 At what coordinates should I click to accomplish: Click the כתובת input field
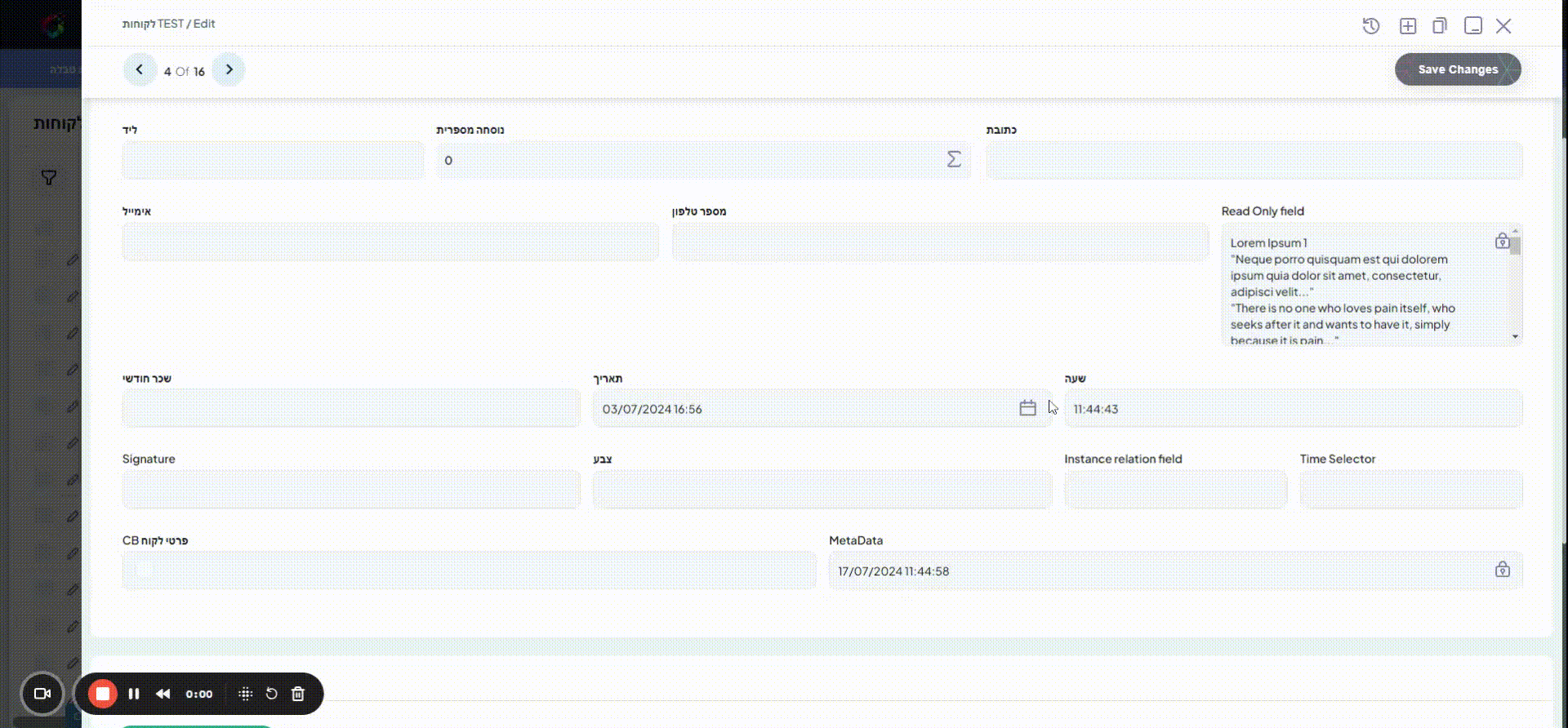1254,160
